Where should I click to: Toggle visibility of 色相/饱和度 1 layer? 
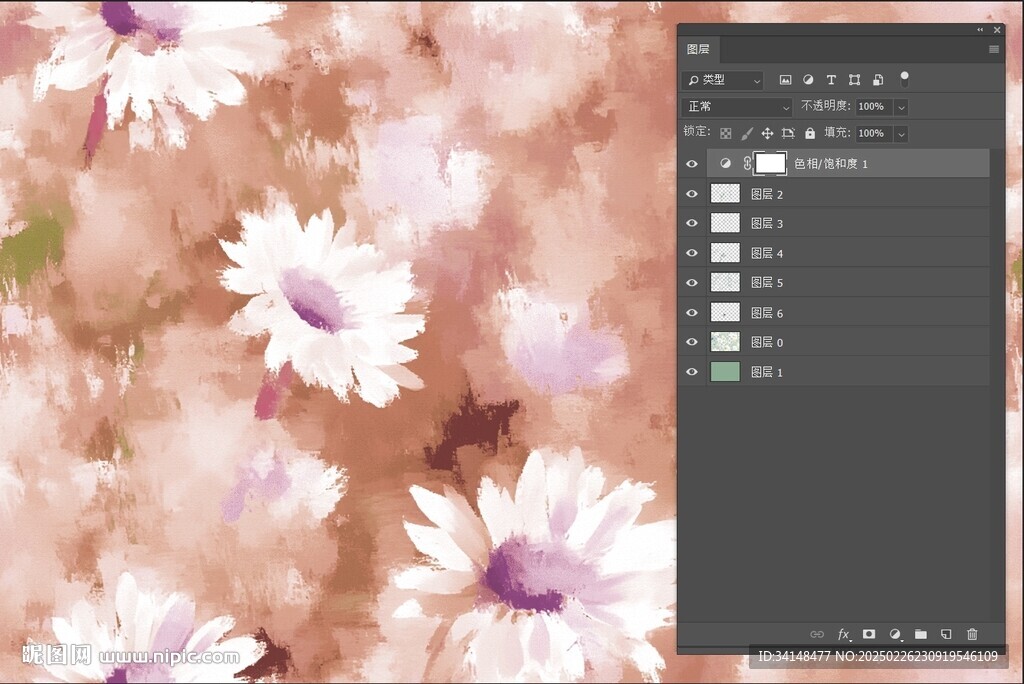(x=691, y=163)
